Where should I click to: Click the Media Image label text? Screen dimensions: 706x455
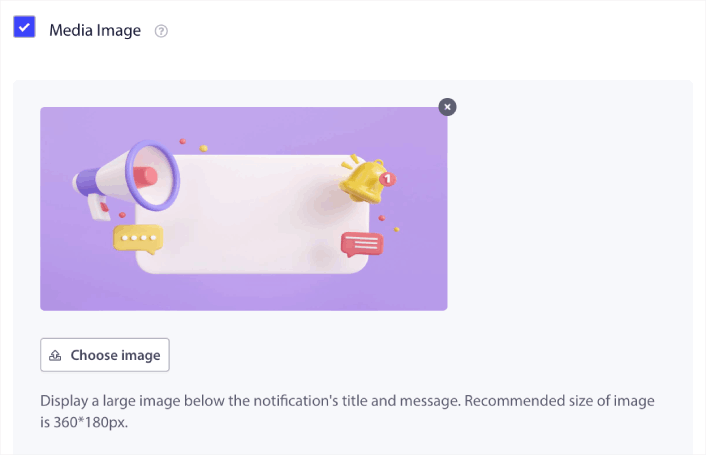pyautogui.click(x=96, y=30)
